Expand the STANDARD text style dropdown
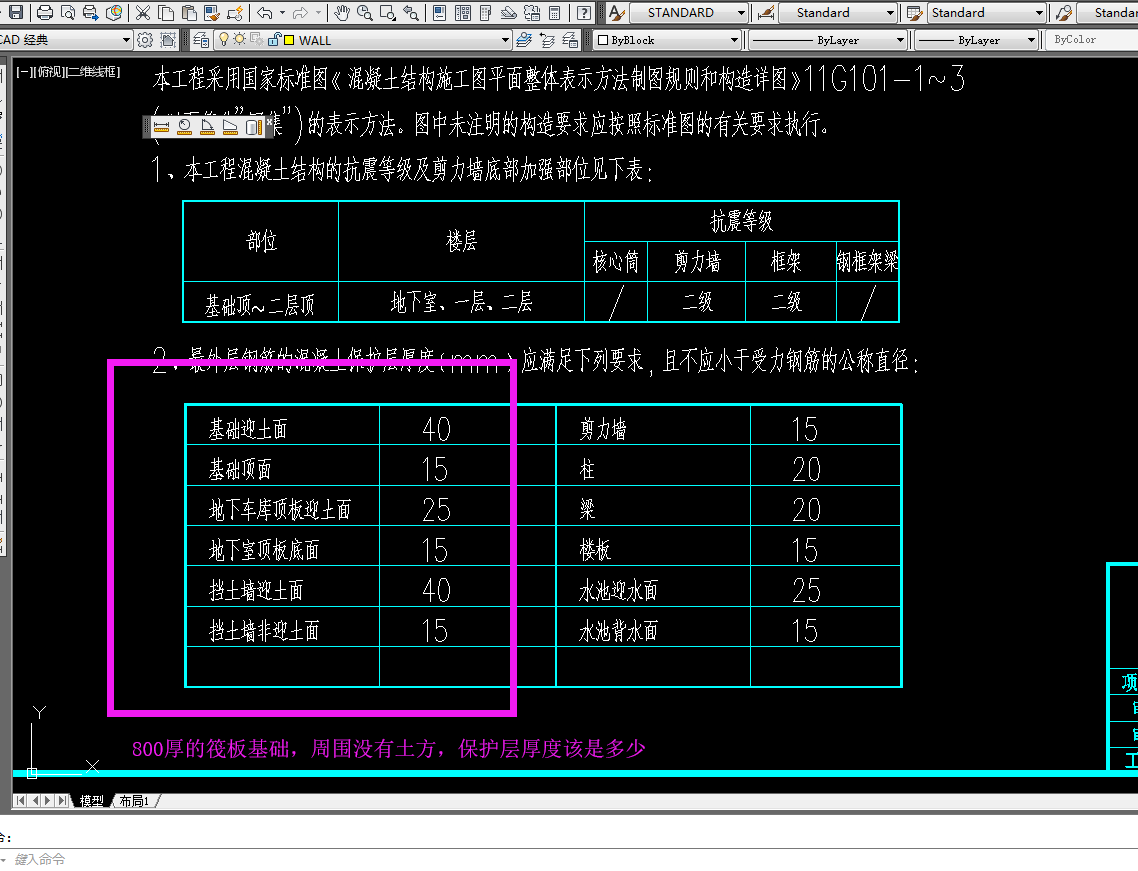The image size is (1138, 871). click(741, 12)
